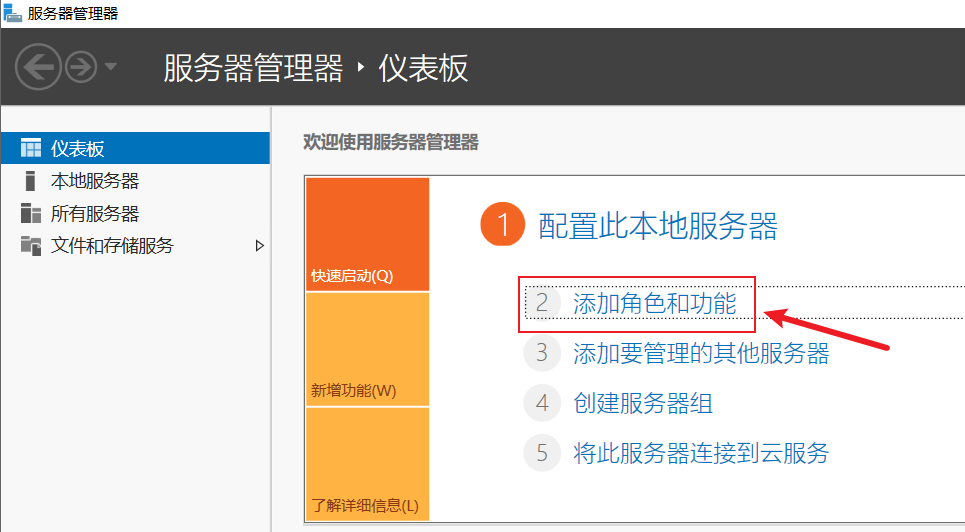
Task: Click the 添加角色和功能 link
Action: point(655,303)
